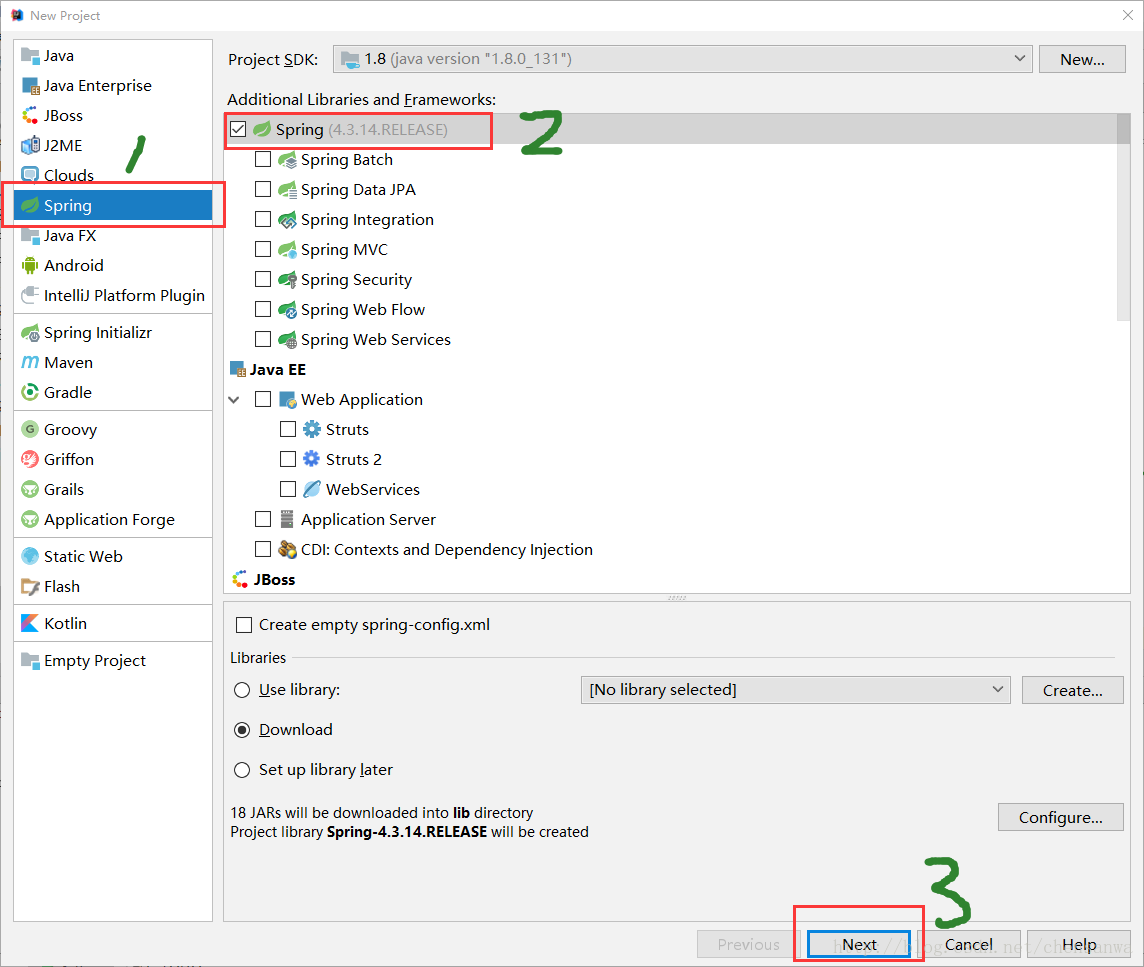This screenshot has height=967, width=1144.
Task: Choose the Kotlin project icon
Action: click(30, 623)
